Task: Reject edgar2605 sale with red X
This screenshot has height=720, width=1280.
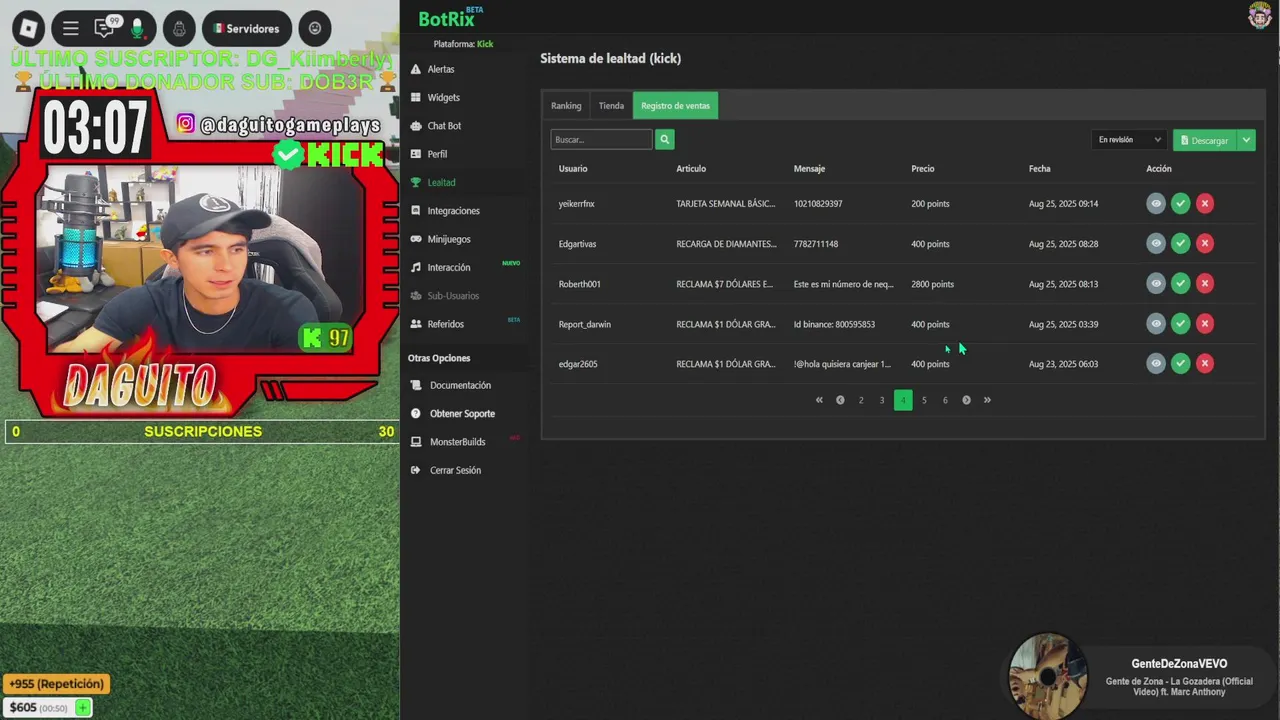Action: click(1205, 363)
